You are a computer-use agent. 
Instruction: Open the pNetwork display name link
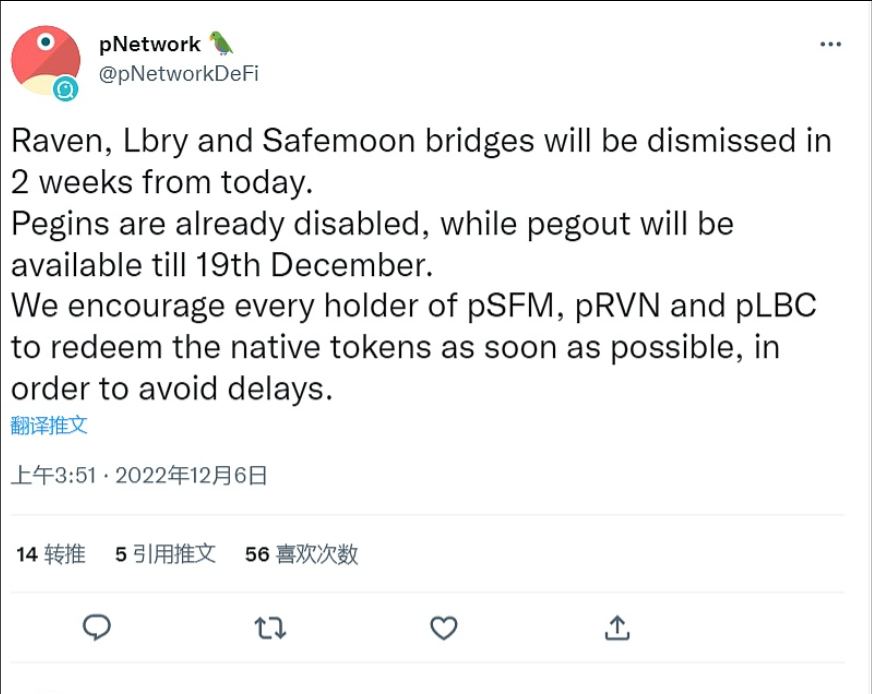click(152, 42)
